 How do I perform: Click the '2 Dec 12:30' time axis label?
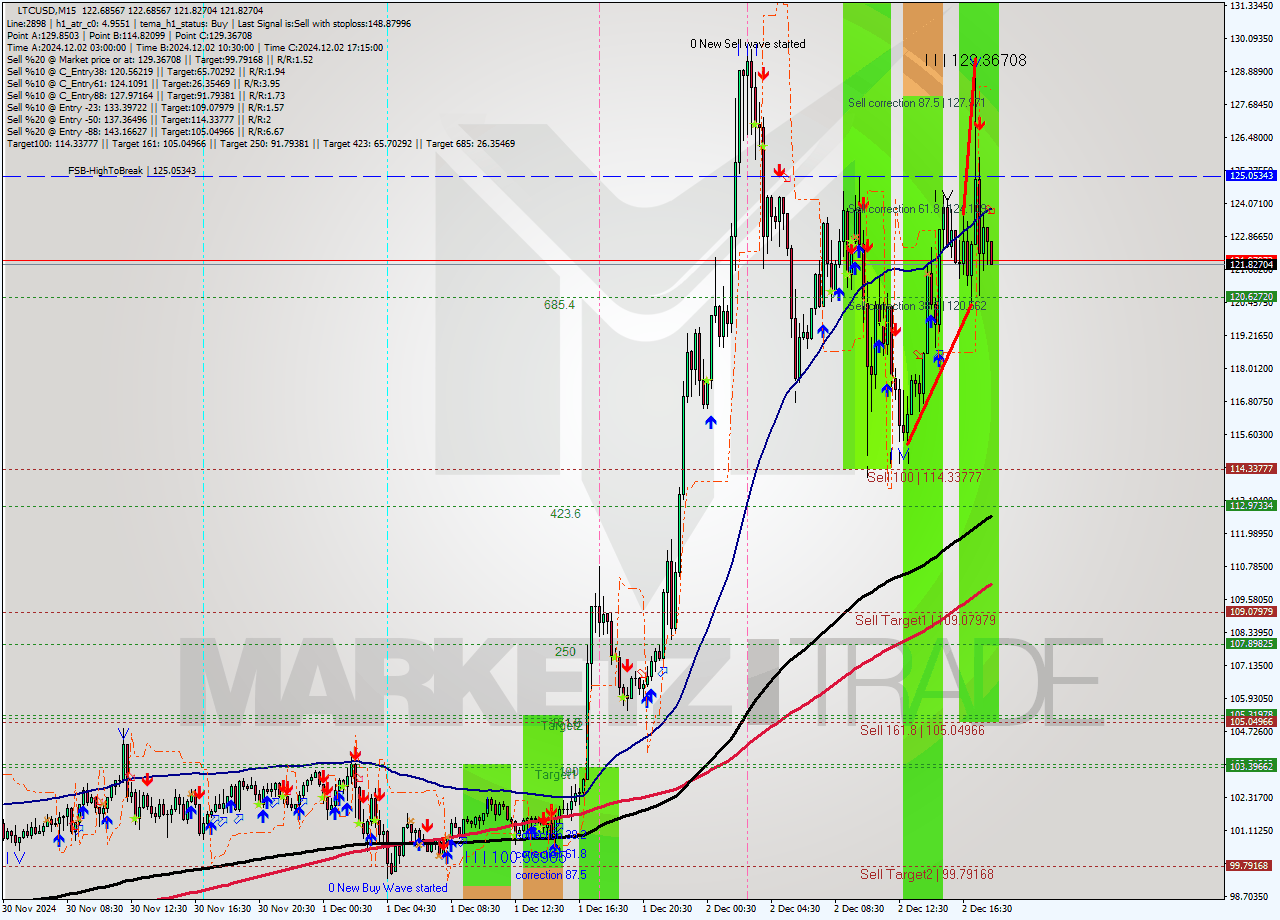(x=924, y=909)
